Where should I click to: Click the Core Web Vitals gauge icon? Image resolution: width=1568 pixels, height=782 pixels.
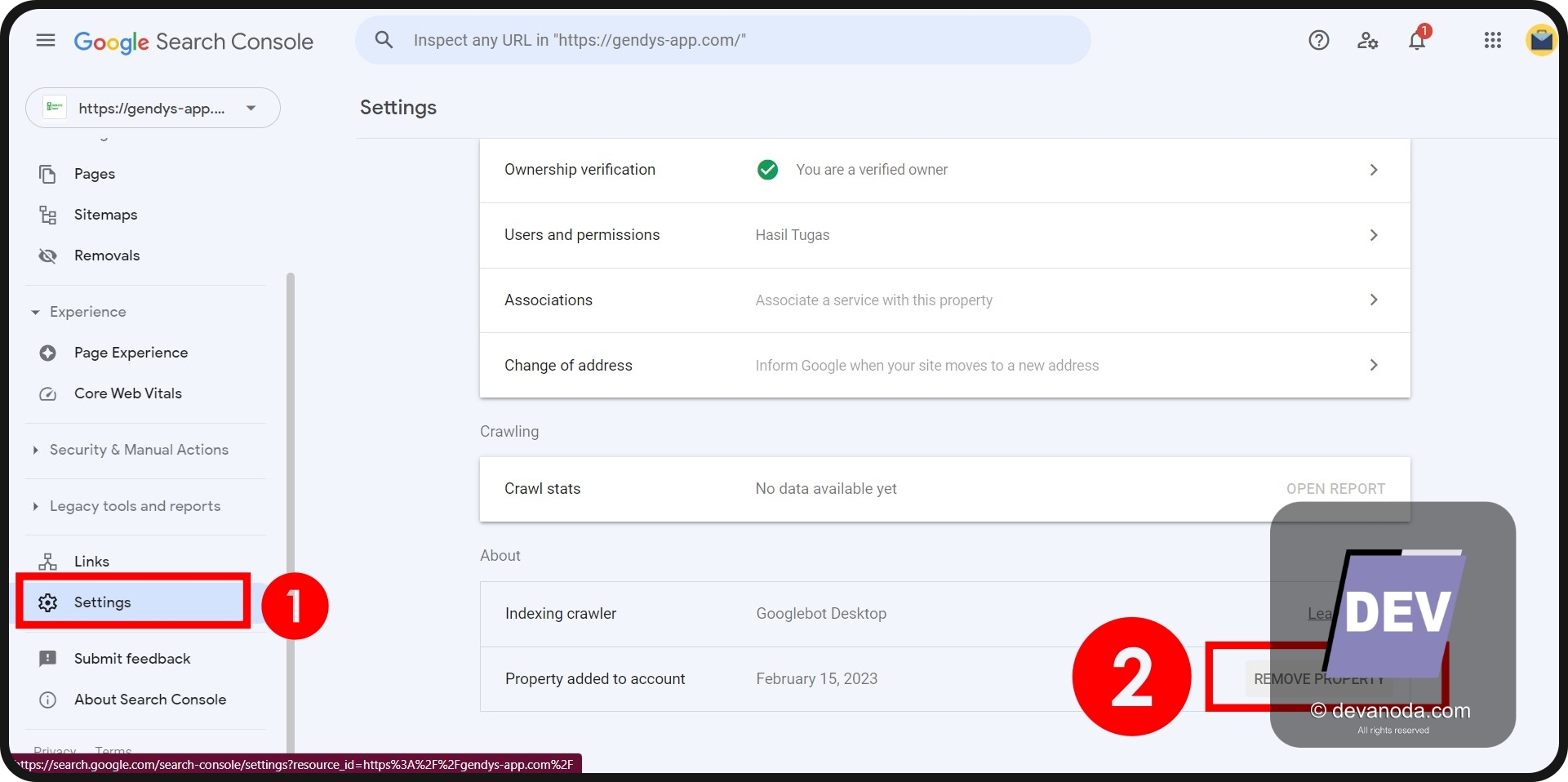[x=47, y=393]
